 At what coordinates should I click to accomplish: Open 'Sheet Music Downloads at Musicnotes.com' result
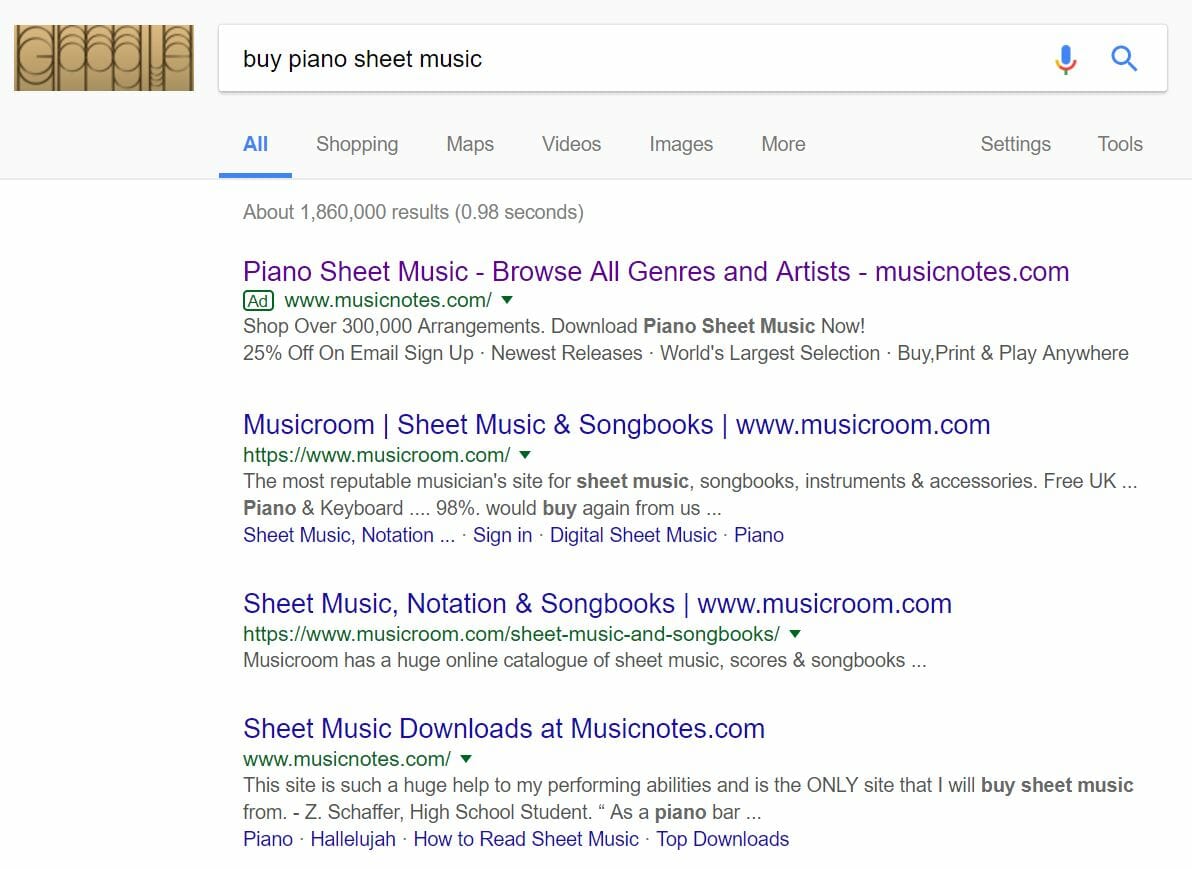coord(504,728)
